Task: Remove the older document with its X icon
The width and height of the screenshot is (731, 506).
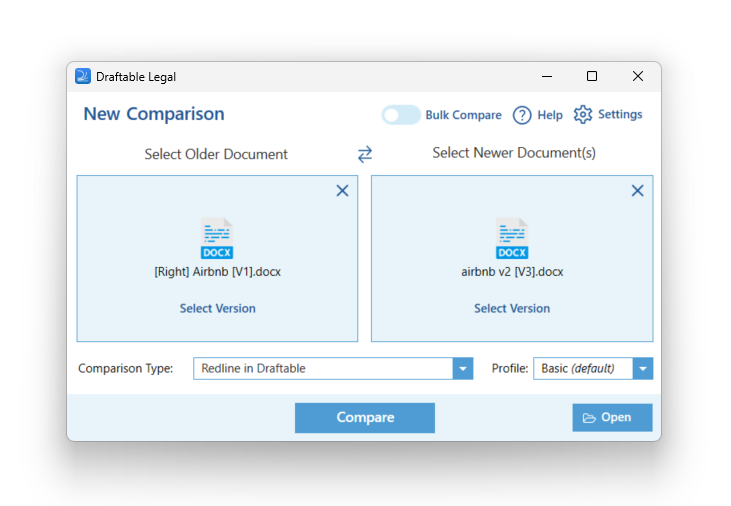Action: pos(342,190)
